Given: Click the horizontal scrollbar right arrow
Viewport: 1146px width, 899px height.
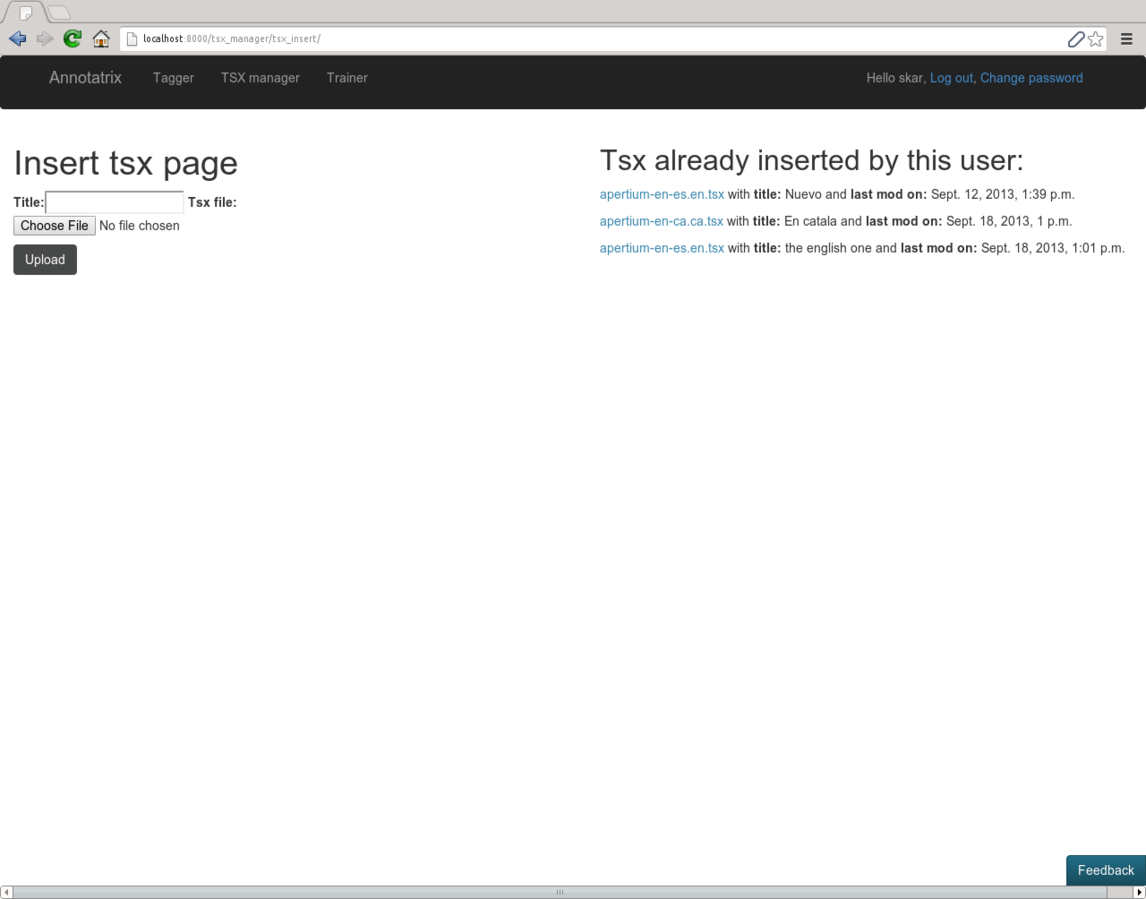Looking at the screenshot, I should coord(1139,892).
